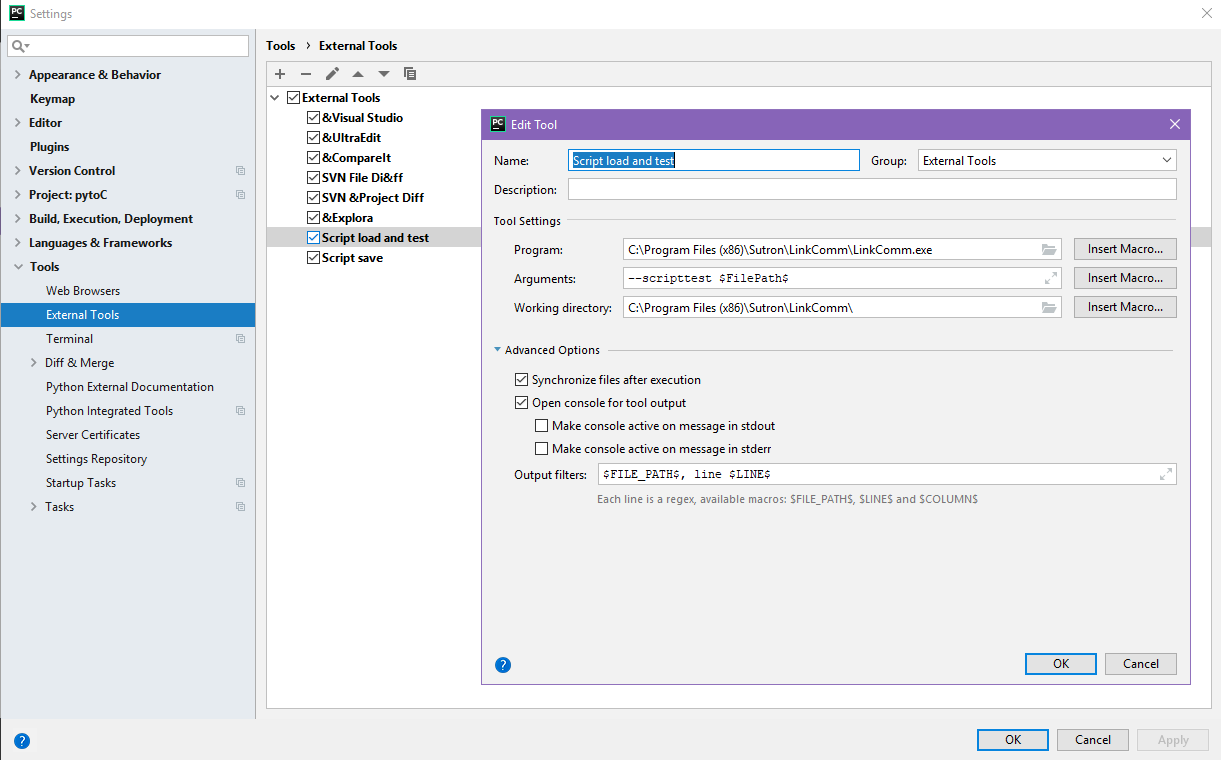Browse for Program path folder icon
The width and height of the screenshot is (1221, 760).
point(1049,249)
